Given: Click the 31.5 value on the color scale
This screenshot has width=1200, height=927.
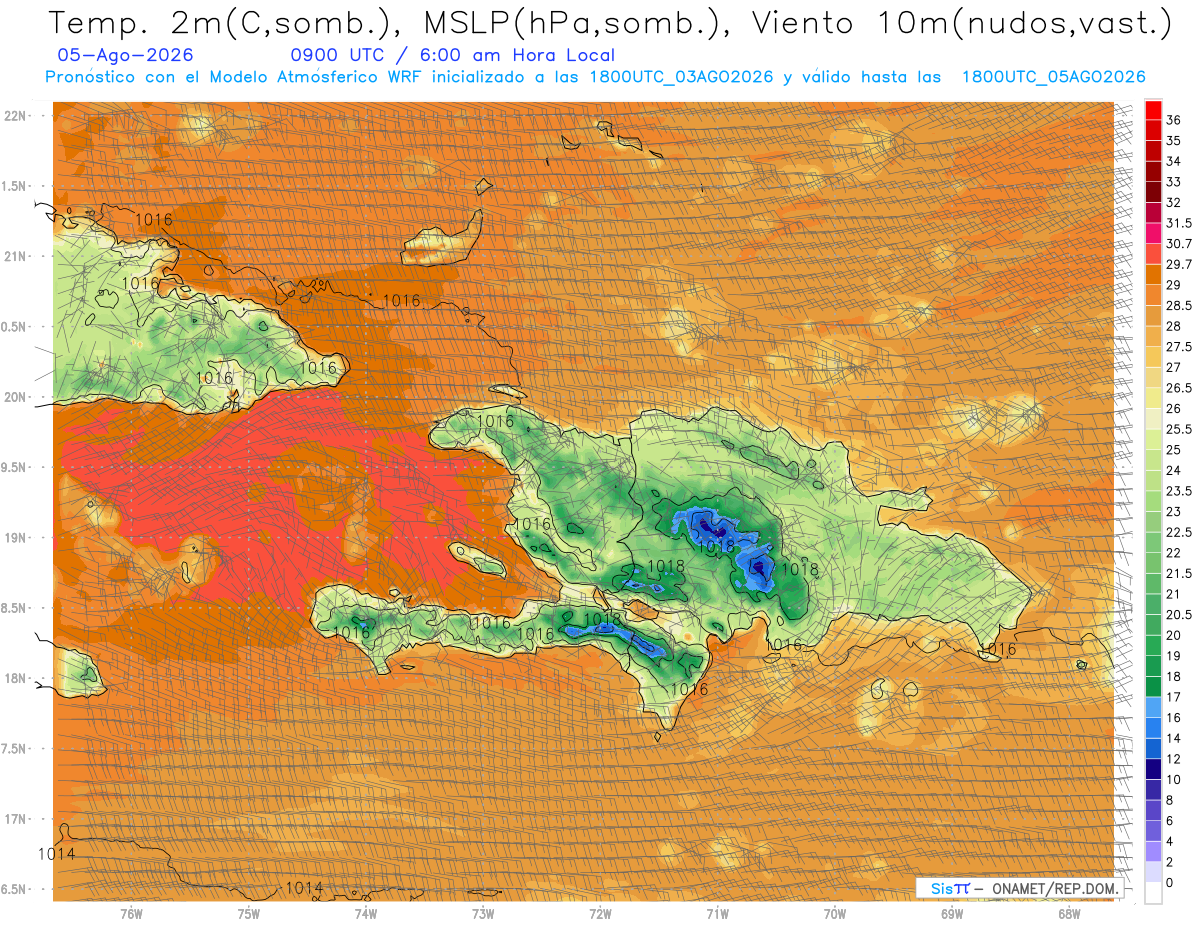Looking at the screenshot, I should pyautogui.click(x=1179, y=223).
